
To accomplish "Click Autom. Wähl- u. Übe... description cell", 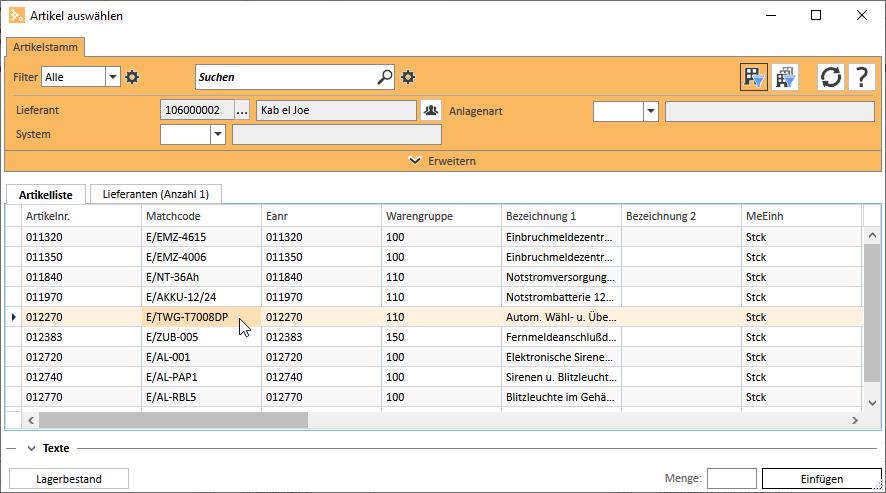I will [561, 317].
